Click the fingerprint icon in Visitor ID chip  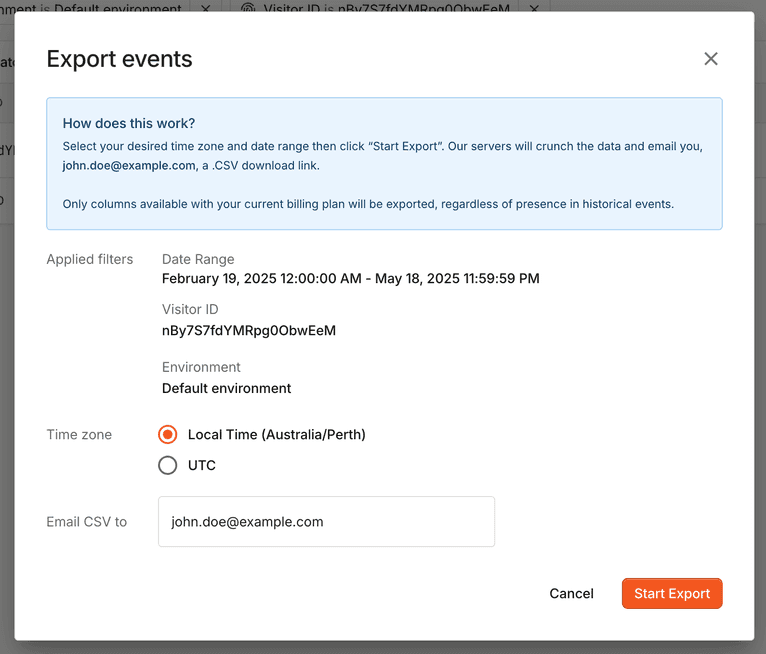click(x=247, y=8)
